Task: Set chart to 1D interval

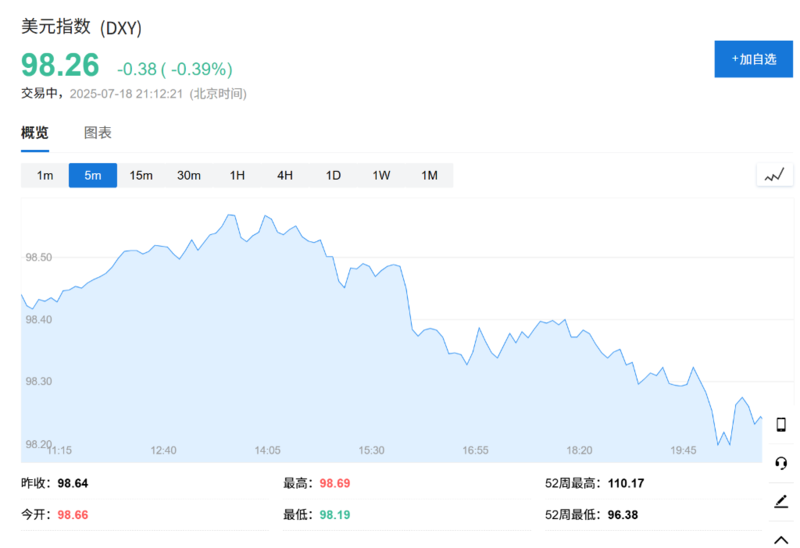Action: click(x=333, y=176)
